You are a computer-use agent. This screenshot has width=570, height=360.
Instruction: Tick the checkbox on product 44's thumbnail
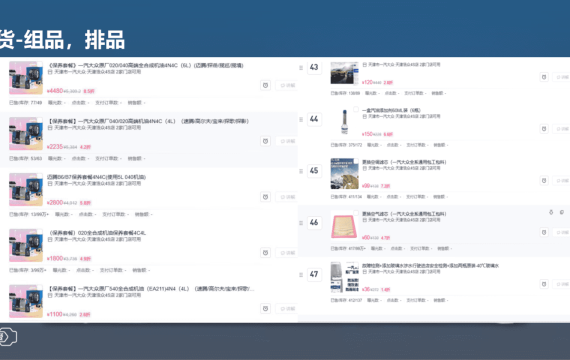[356, 109]
